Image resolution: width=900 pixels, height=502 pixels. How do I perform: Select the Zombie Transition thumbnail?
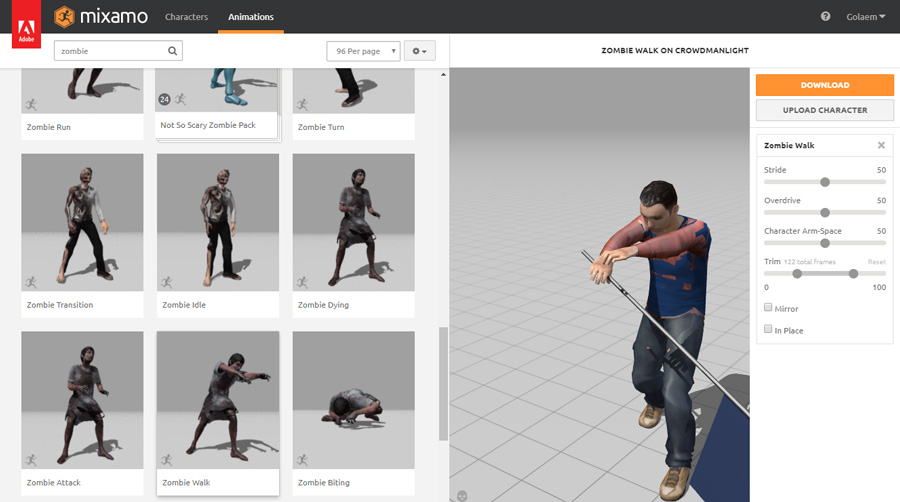pyautogui.click(x=82, y=222)
